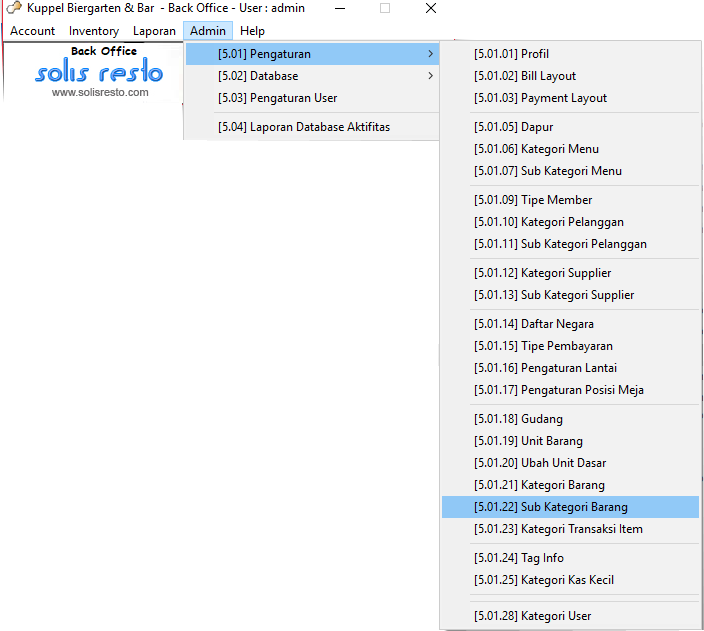Visit www.solisresto.com link
The image size is (704, 631).
tap(100, 92)
